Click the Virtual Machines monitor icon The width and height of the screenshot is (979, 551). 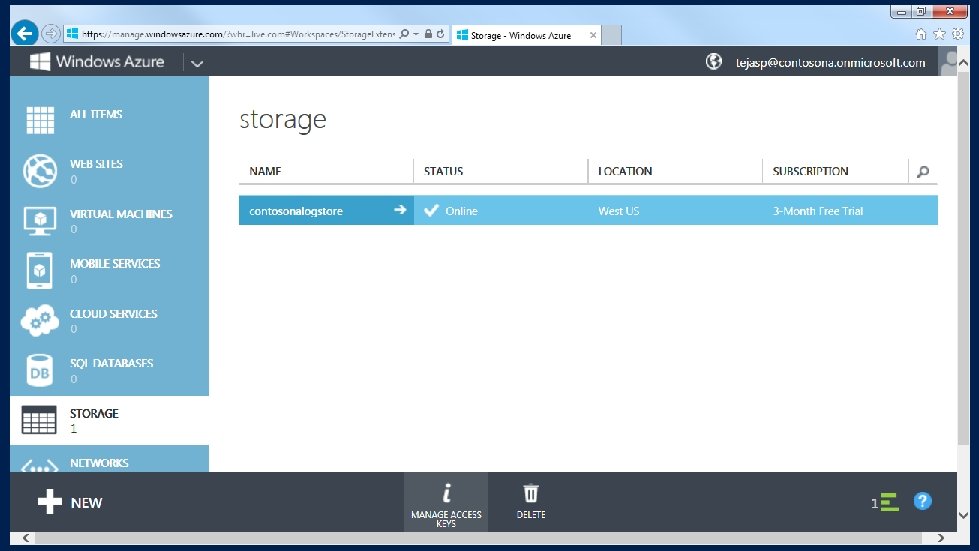(x=40, y=221)
